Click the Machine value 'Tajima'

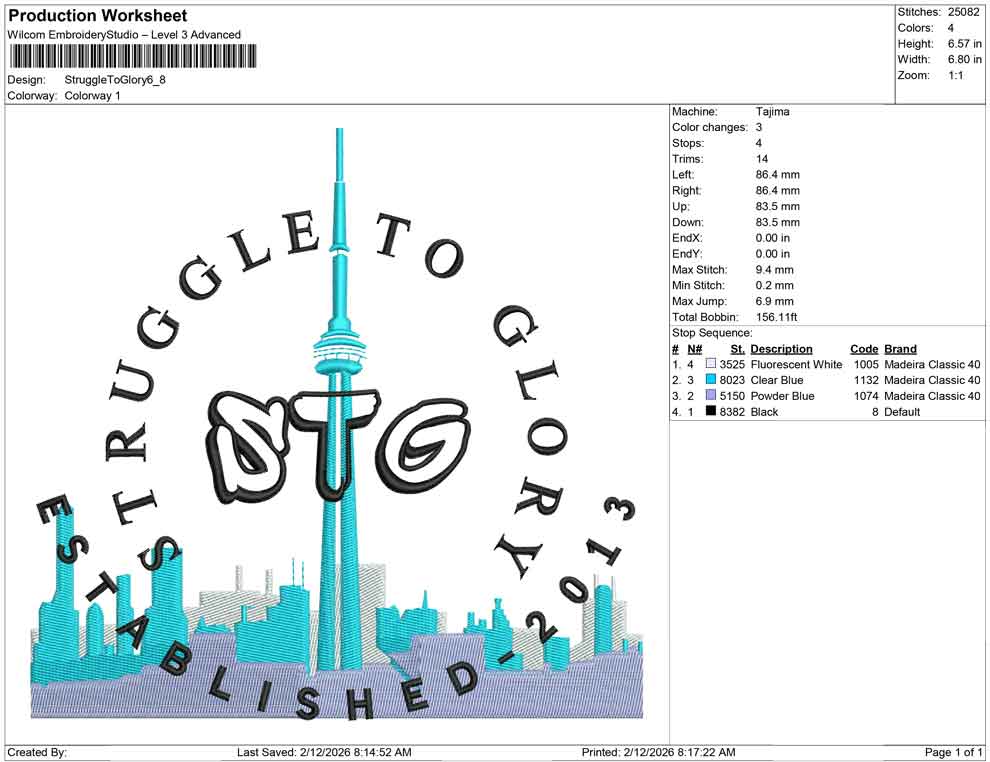pos(773,112)
